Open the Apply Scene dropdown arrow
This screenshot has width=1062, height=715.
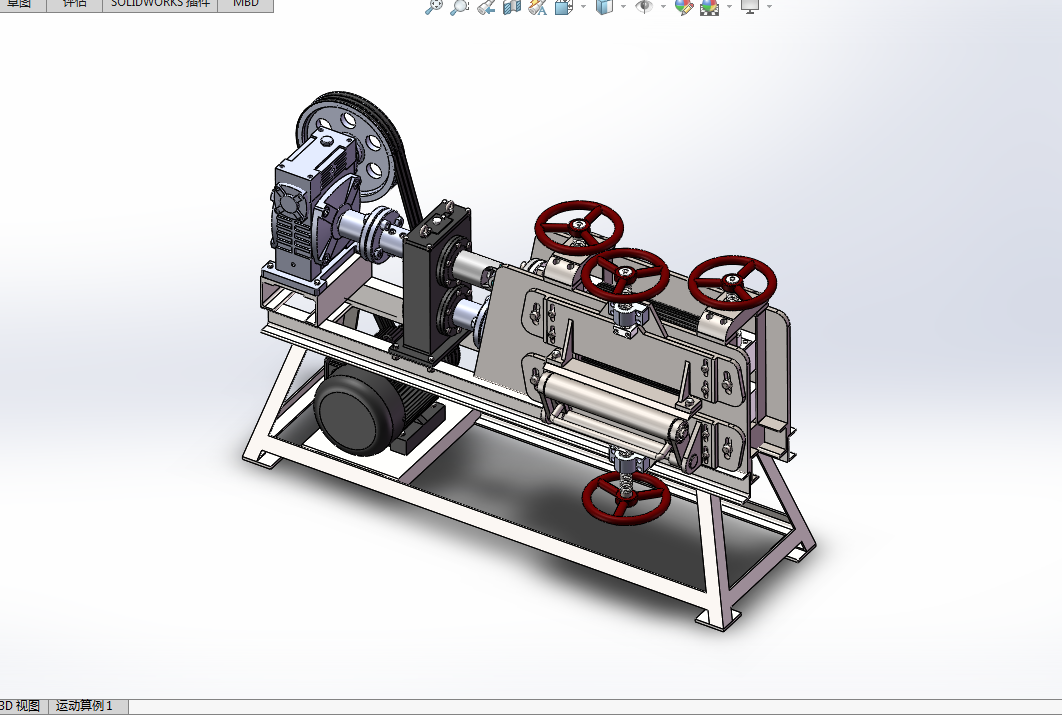[729, 7]
